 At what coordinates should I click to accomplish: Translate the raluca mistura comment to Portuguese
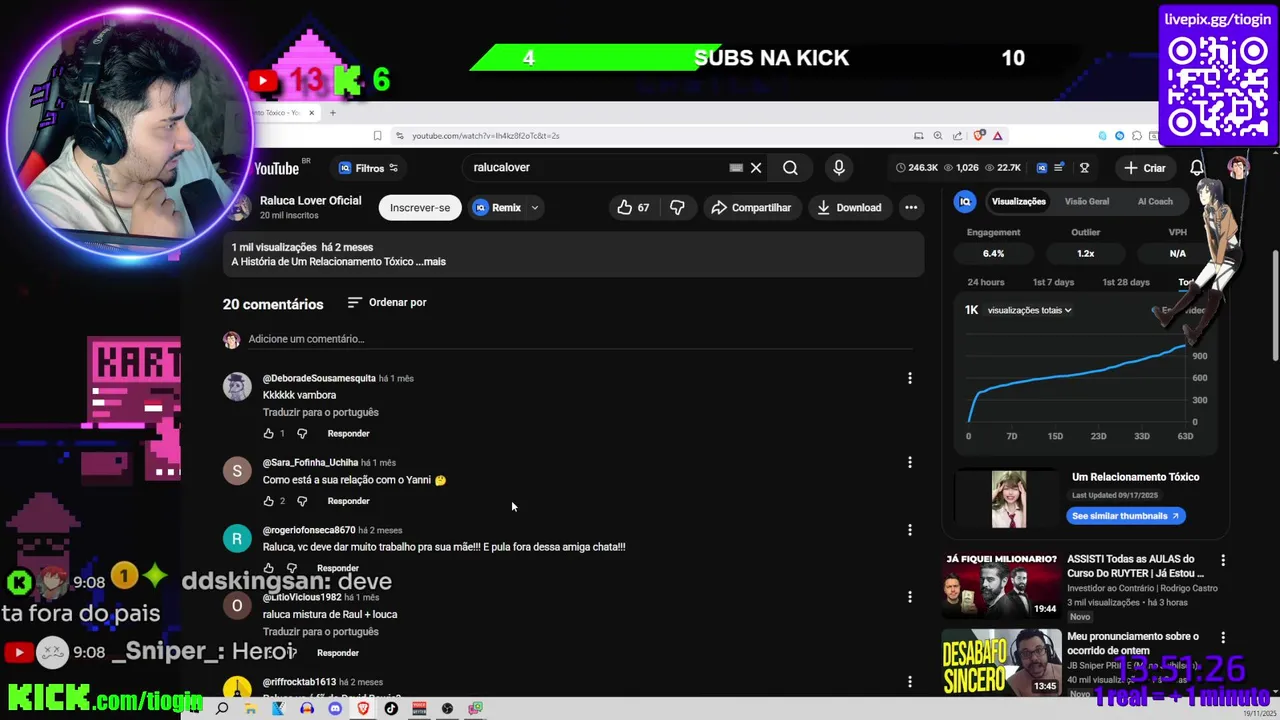[321, 632]
